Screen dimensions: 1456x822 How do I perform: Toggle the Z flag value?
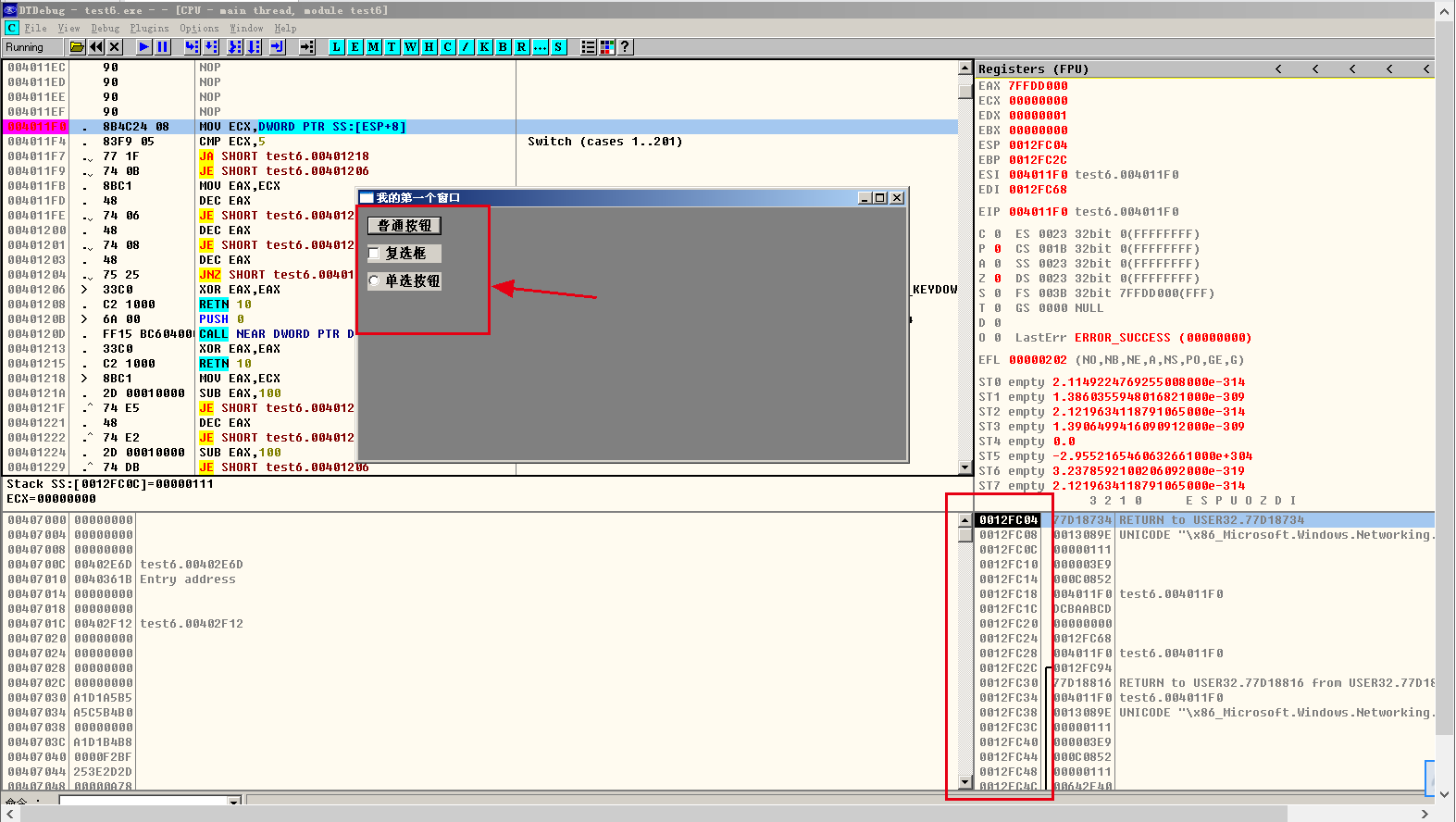tap(998, 279)
